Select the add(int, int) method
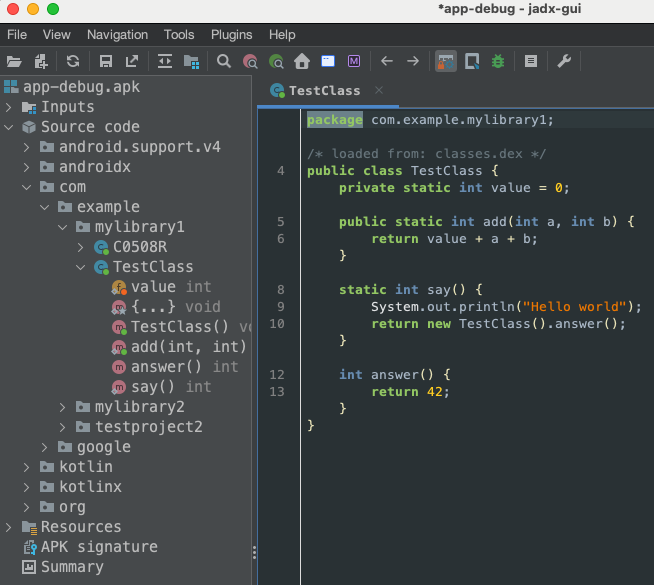Image resolution: width=654 pixels, height=585 pixels. pos(179,347)
